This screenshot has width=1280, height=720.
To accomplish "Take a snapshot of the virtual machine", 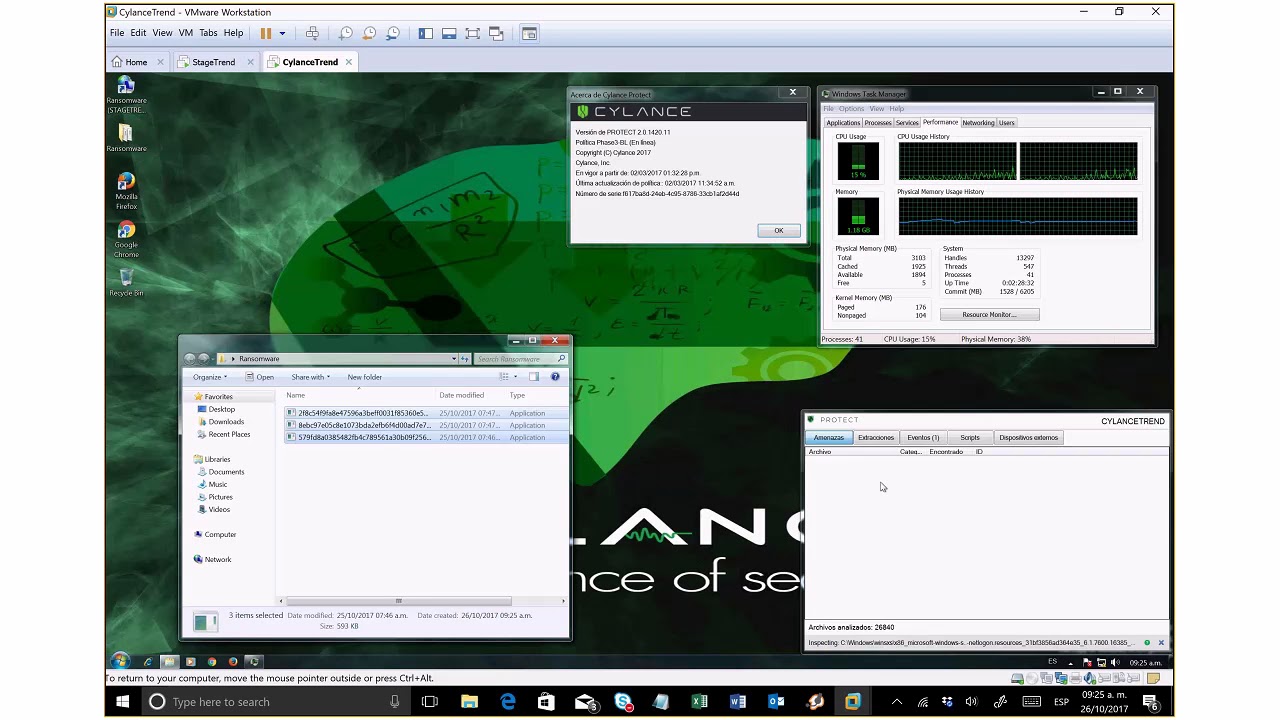I will click(x=346, y=33).
